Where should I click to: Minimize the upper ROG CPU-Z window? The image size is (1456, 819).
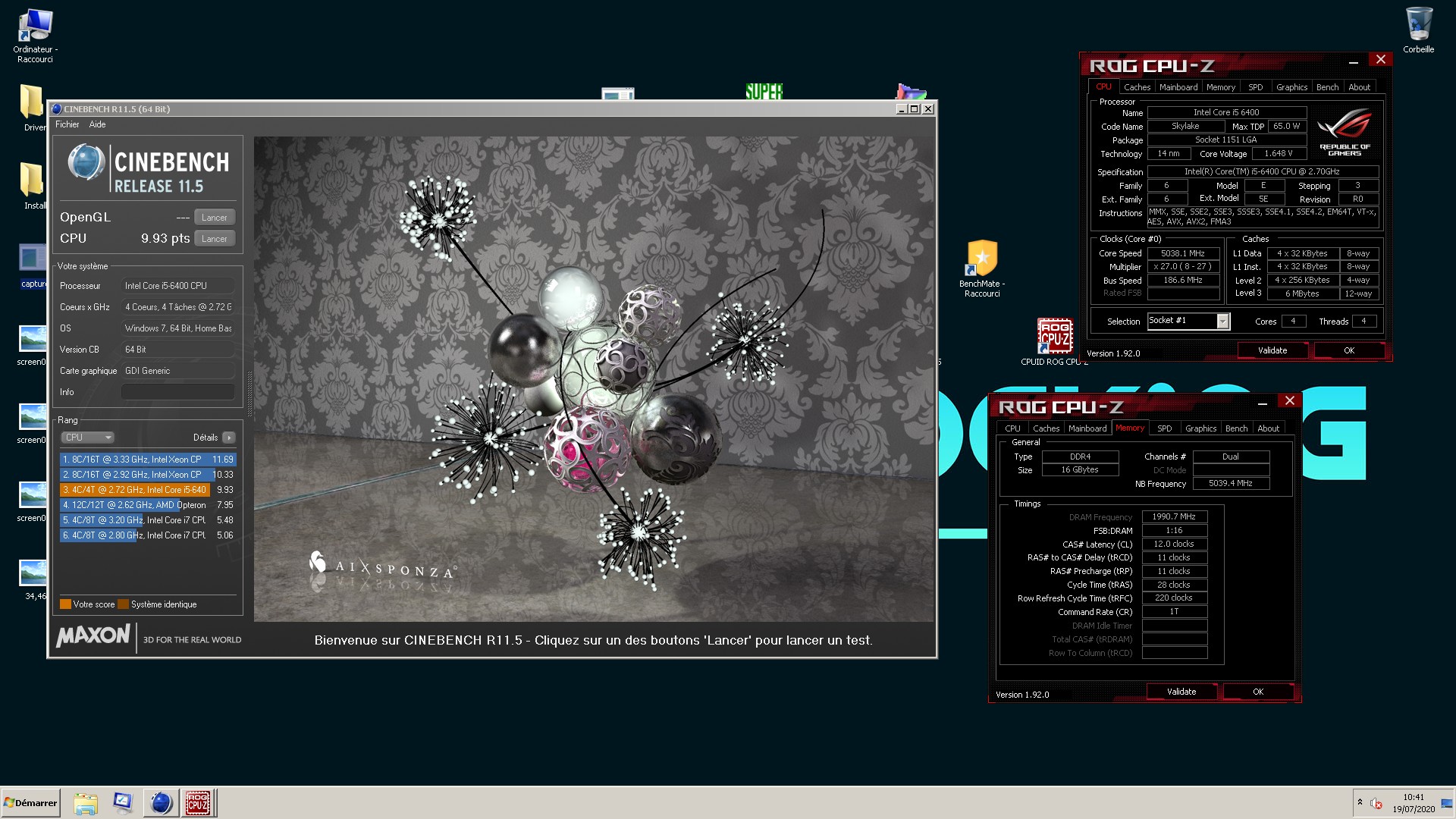[x=1353, y=62]
